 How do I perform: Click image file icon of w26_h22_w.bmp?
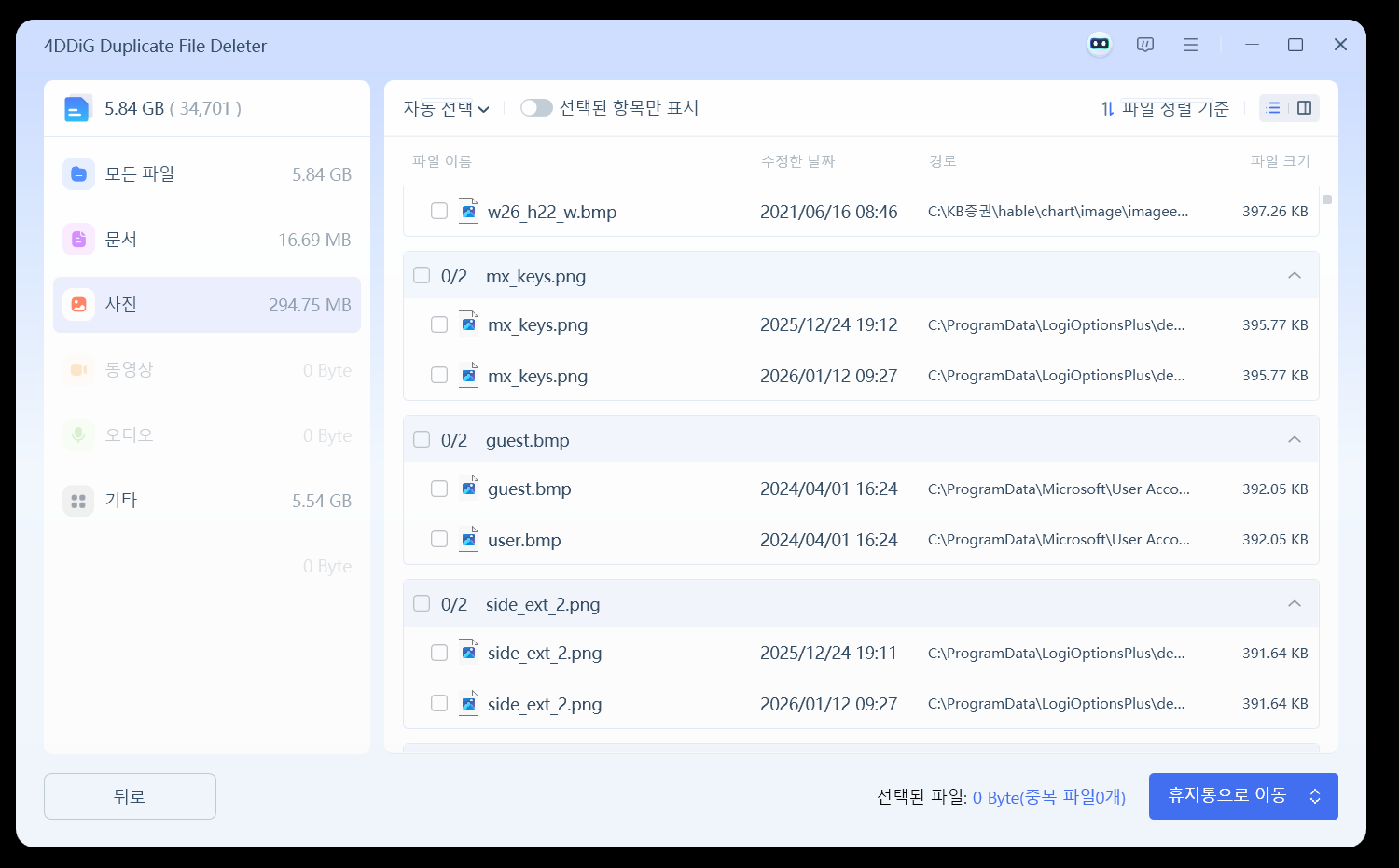point(468,211)
